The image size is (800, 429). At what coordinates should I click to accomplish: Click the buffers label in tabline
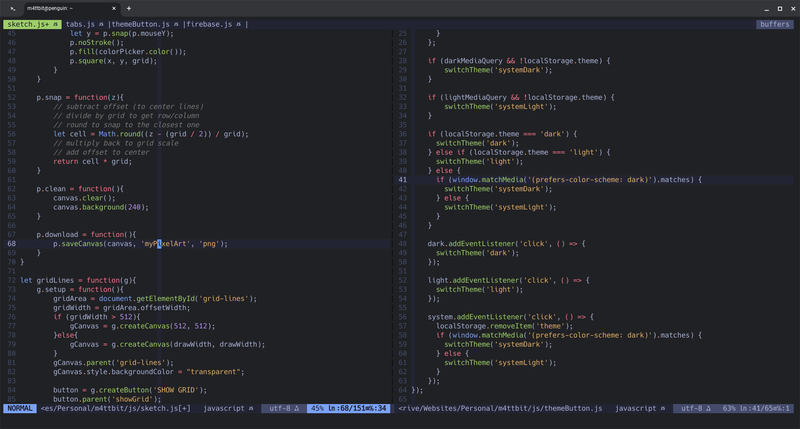[774, 24]
